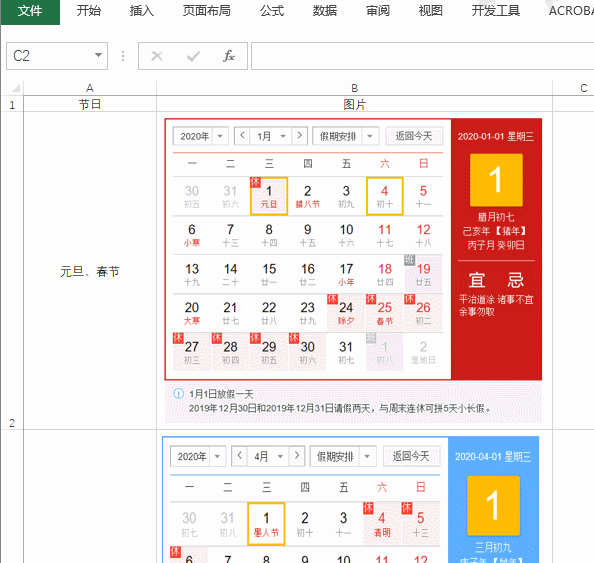Select January 1 元旦 in calendar
594x563 pixels.
[269, 196]
